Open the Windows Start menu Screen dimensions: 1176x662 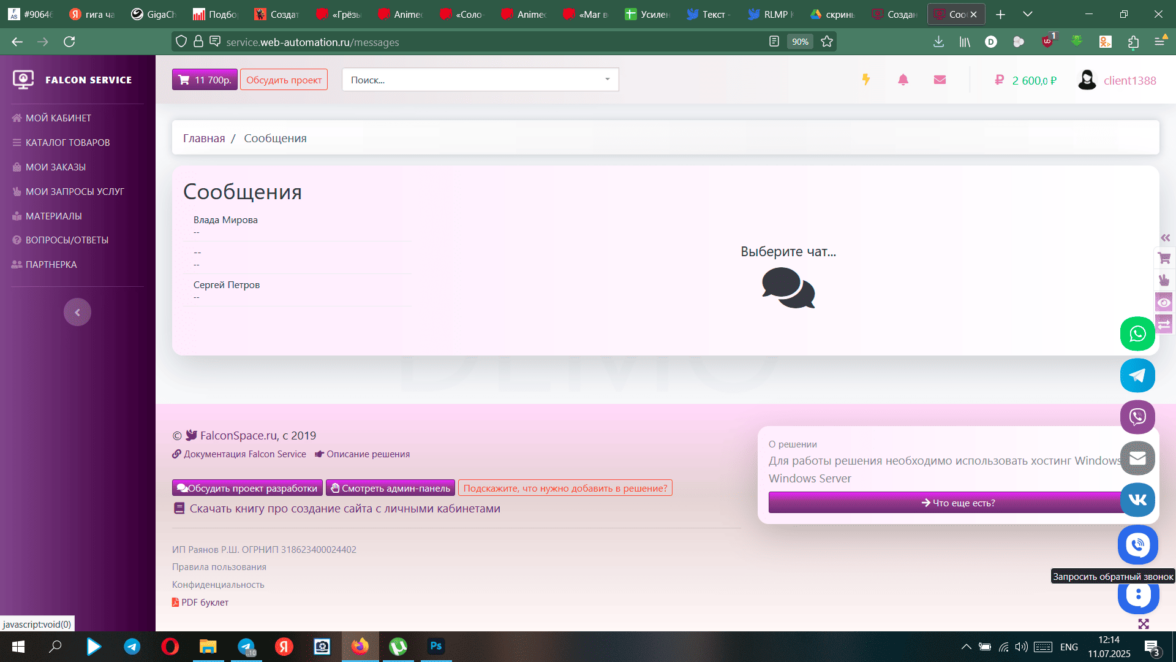tap(18, 646)
